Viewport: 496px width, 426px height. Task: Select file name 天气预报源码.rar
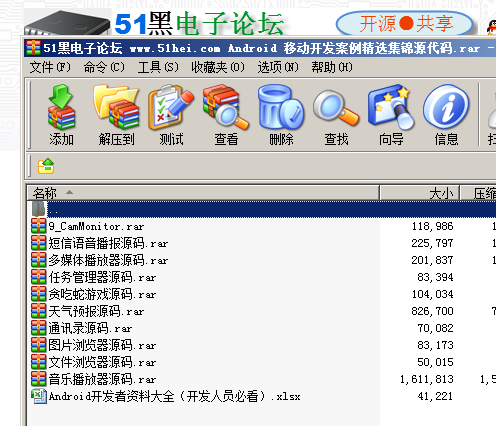(x=96, y=311)
